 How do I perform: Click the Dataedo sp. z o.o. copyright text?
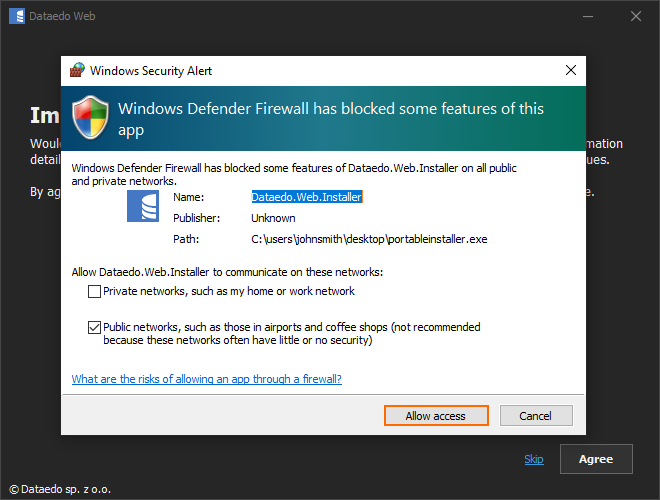(62, 490)
